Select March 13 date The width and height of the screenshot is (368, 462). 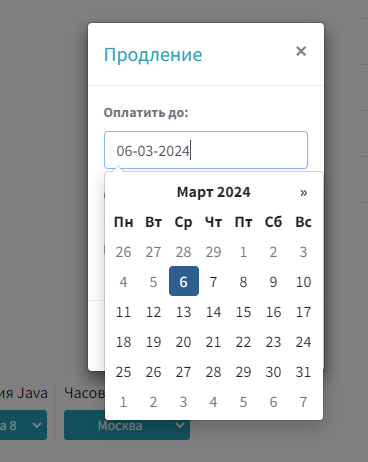pos(183,312)
